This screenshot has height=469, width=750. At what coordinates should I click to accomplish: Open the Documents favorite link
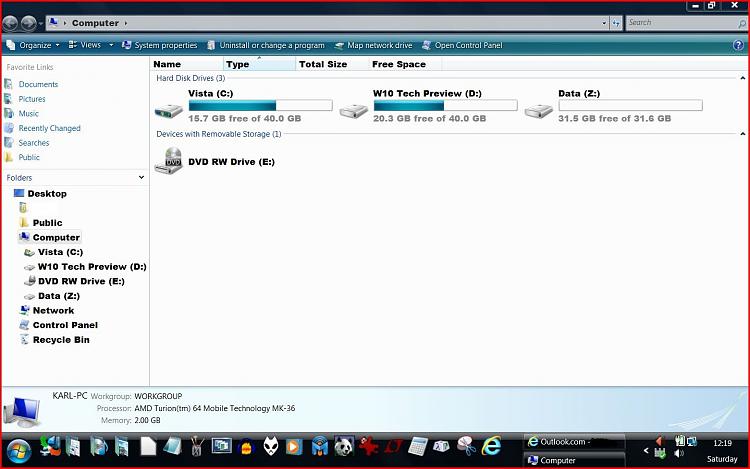(x=38, y=84)
